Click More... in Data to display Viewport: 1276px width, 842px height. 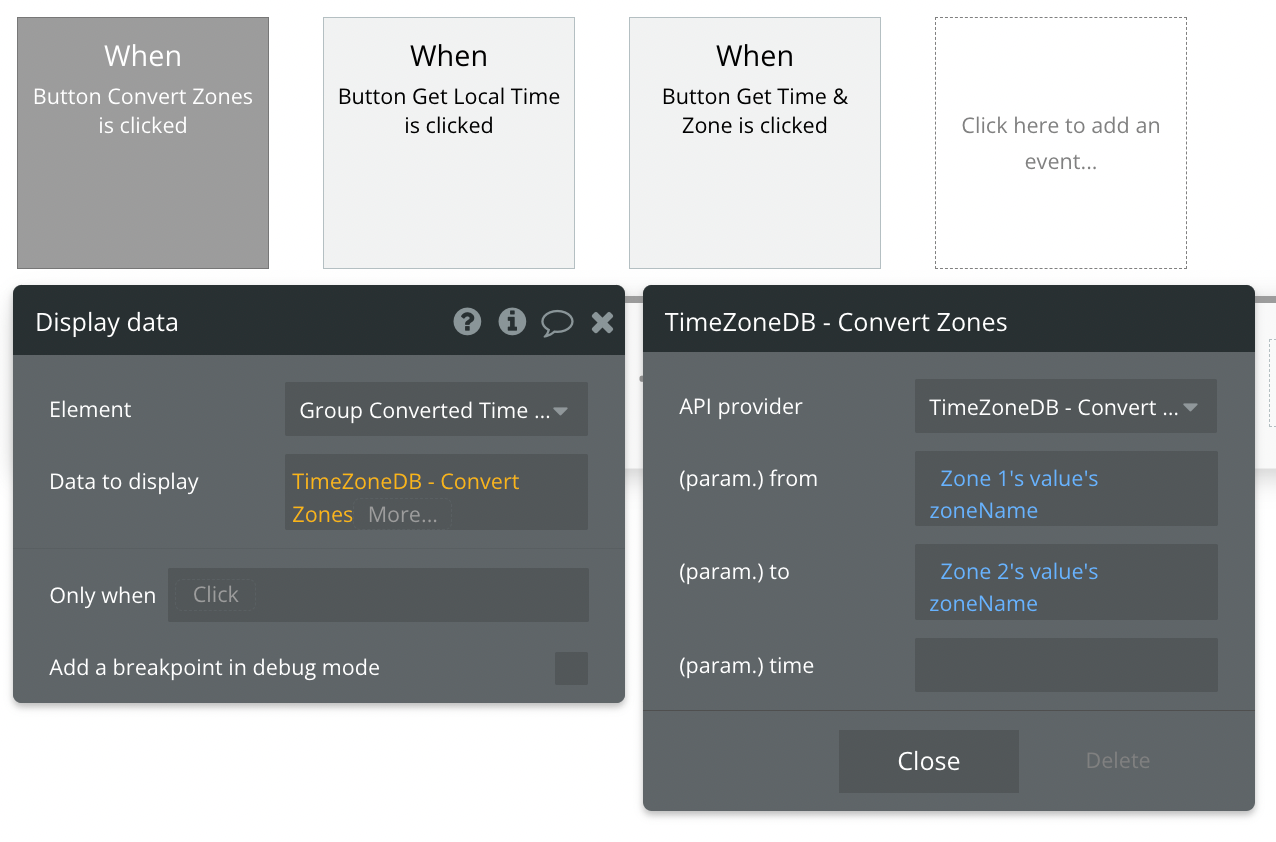(x=402, y=515)
